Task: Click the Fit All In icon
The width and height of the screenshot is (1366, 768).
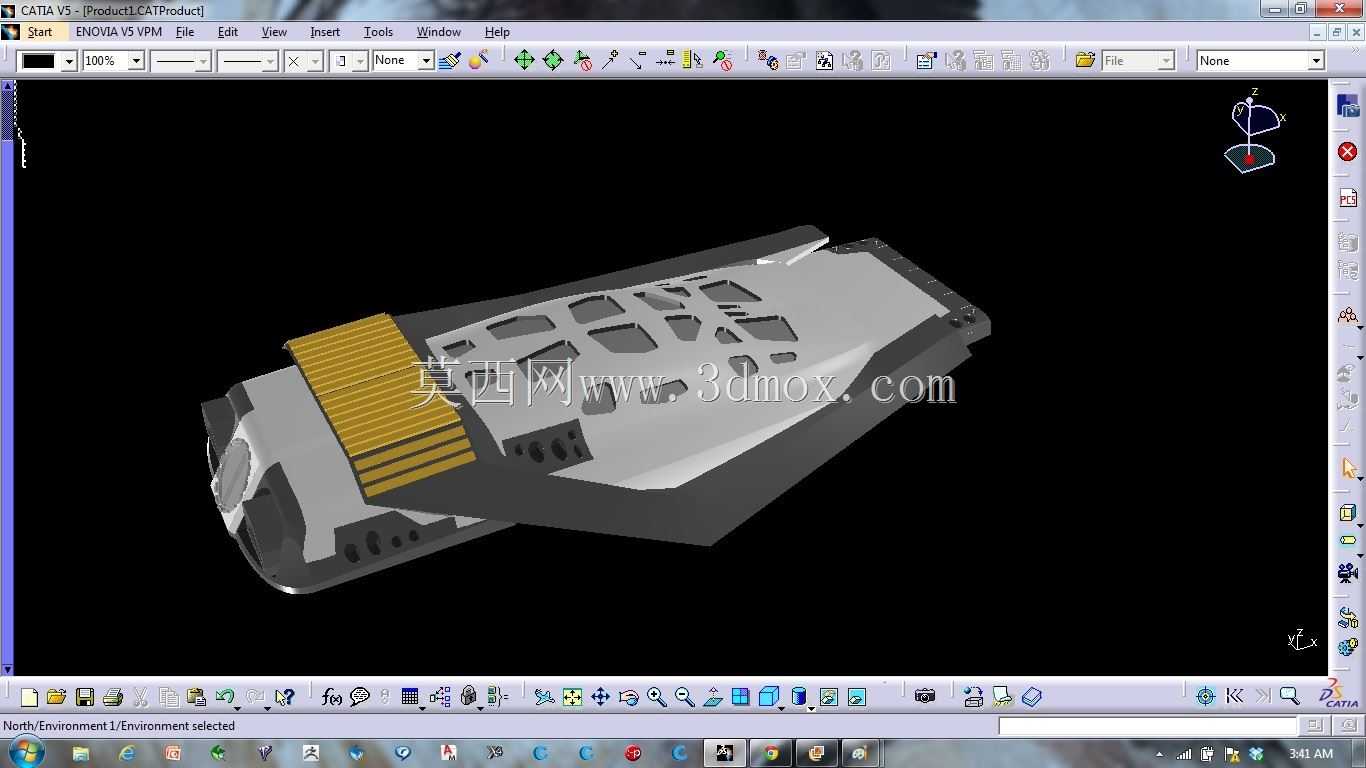Action: click(572, 697)
